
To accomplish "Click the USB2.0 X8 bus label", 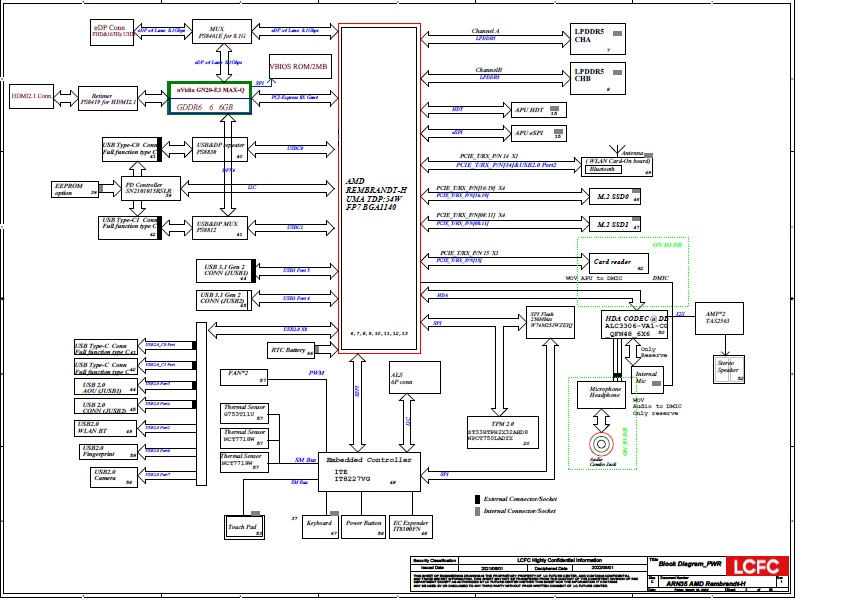I will (295, 330).
